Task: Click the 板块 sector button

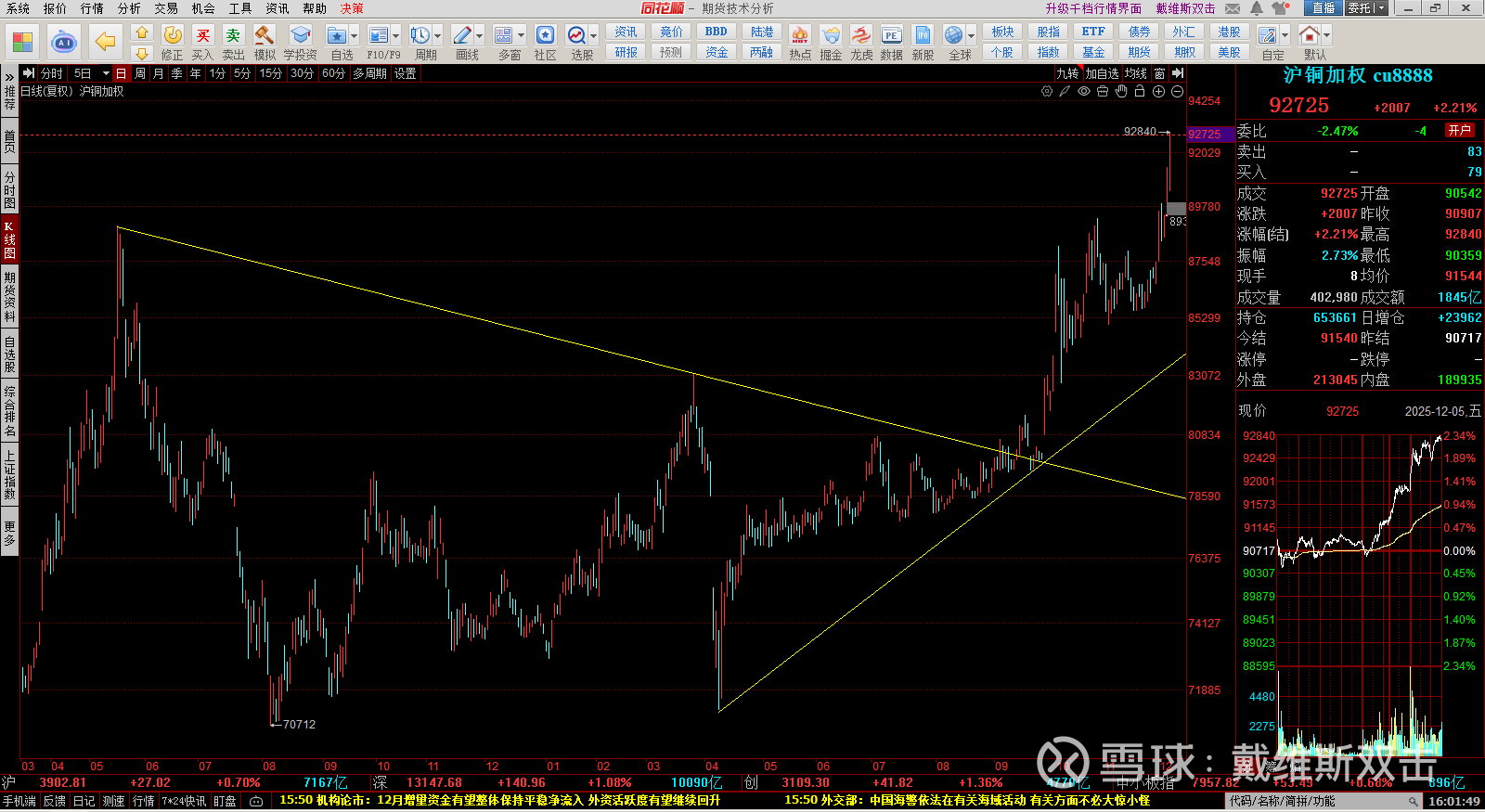Action: tap(1002, 32)
